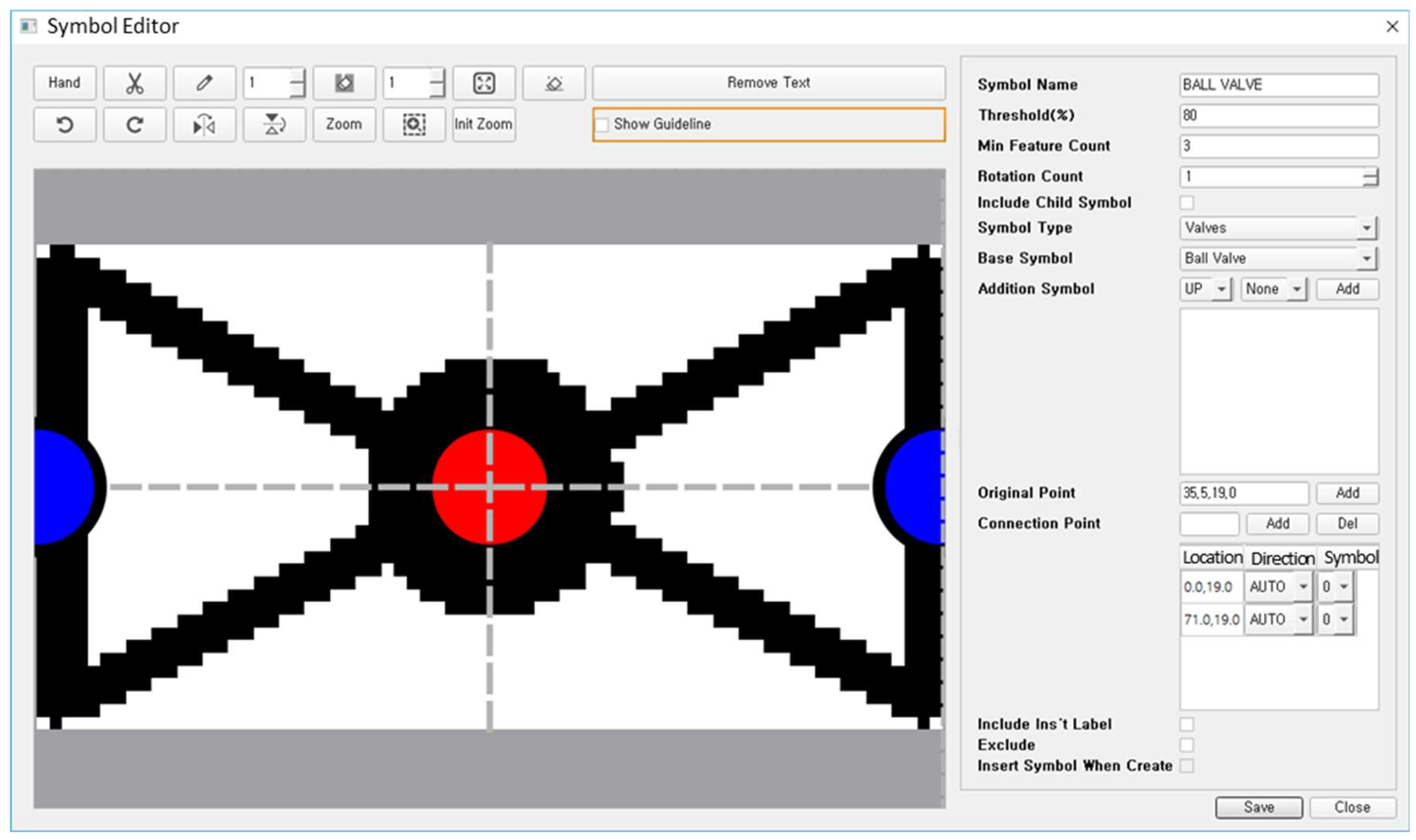The image size is (1416, 840).
Task: Enable the Show Guideline checkbox
Action: click(x=603, y=124)
